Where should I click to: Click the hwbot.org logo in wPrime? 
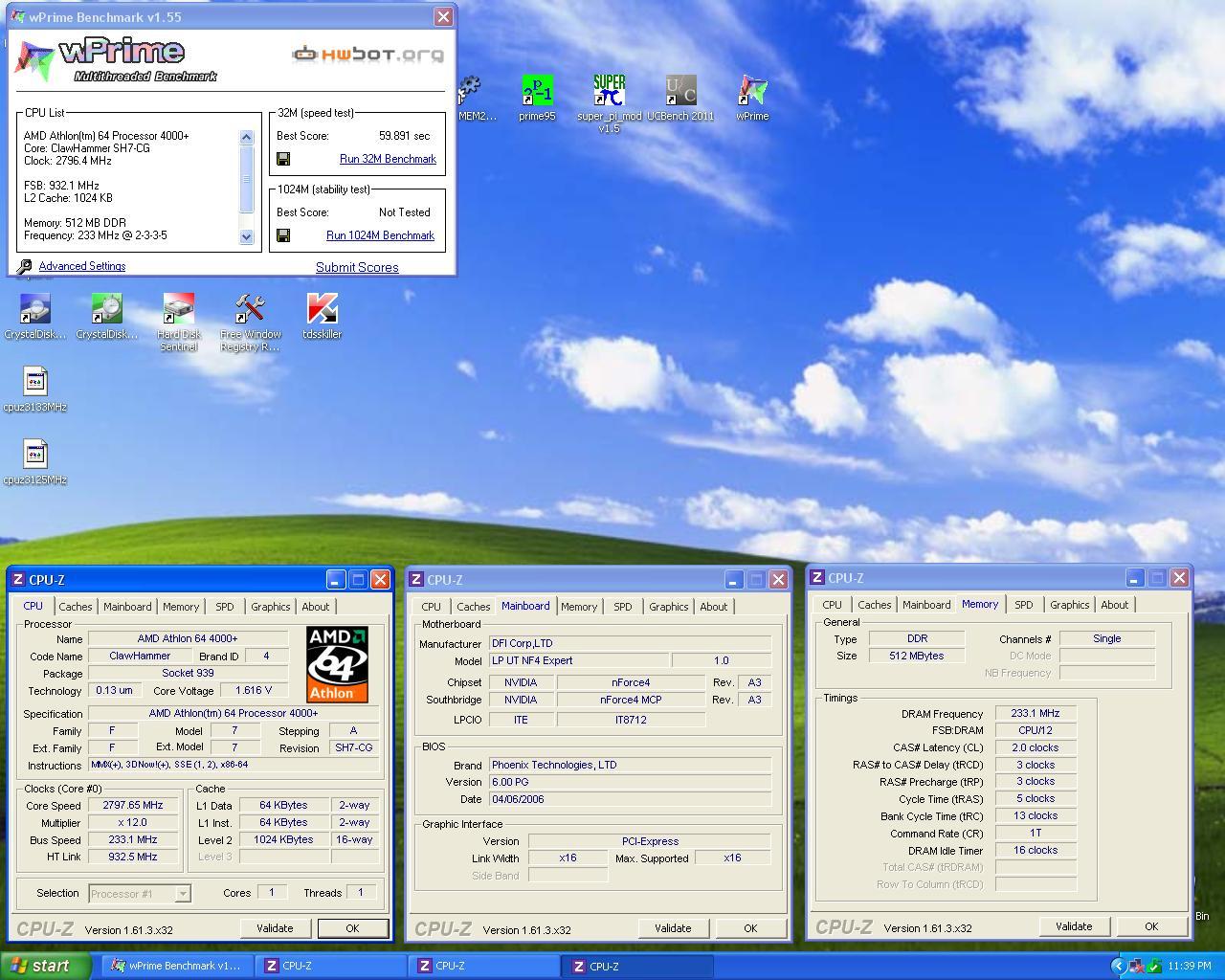tap(368, 54)
